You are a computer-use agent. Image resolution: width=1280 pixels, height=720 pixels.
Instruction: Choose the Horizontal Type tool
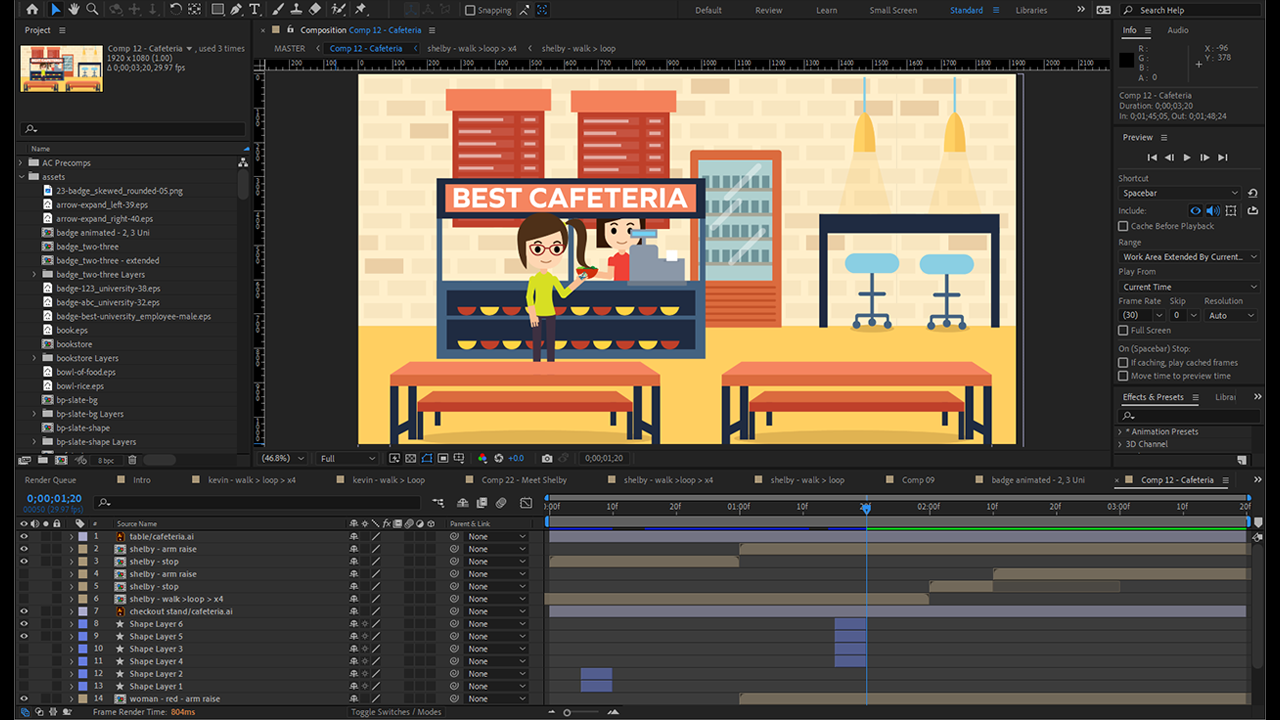click(x=255, y=9)
